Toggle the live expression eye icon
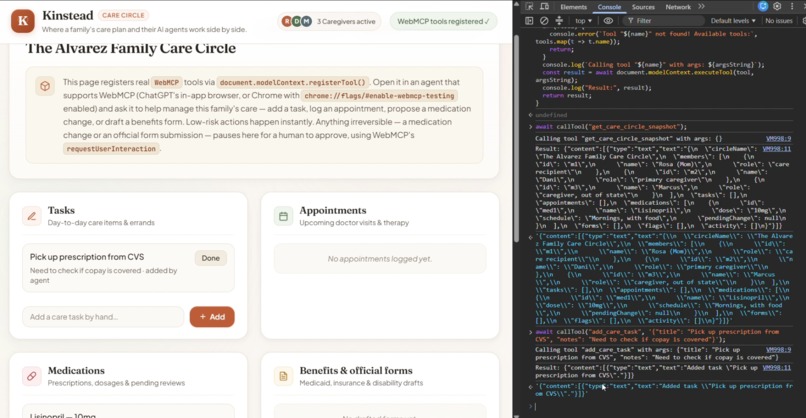Image resolution: width=806 pixels, height=418 pixels. [608, 21]
